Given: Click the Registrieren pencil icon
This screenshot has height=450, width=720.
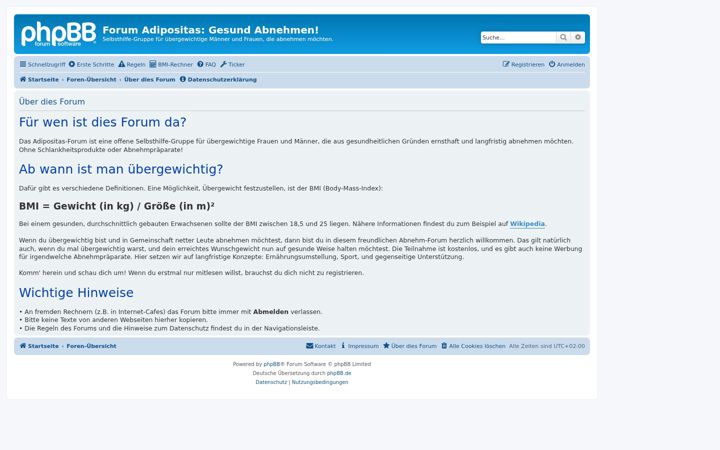Looking at the screenshot, I should pos(506,64).
